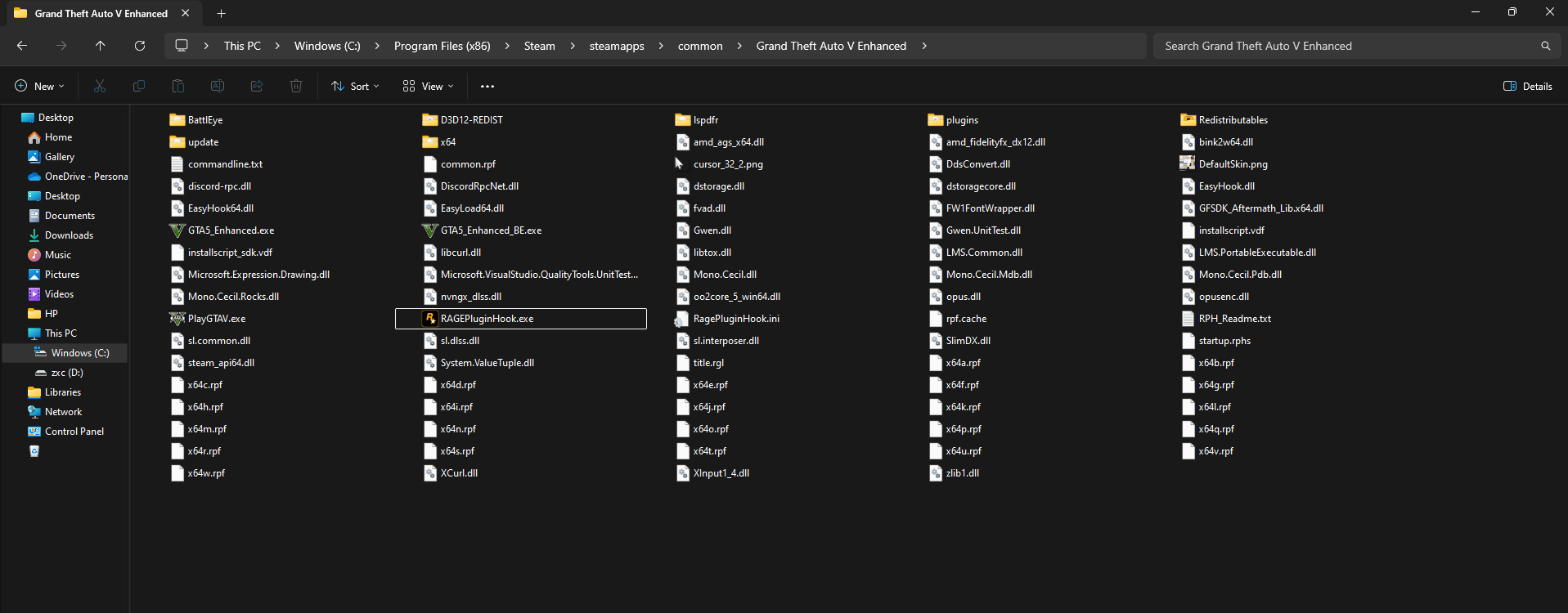Click the Refresh icon beside address bar
1568x613 pixels.
tap(140, 46)
